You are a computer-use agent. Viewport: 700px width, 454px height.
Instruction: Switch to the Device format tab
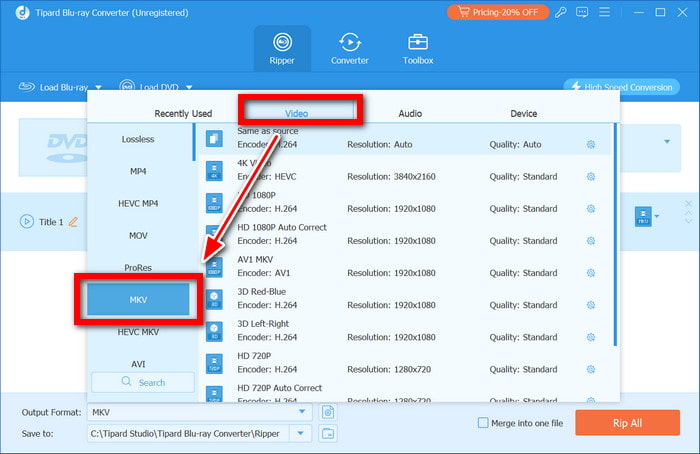tap(523, 114)
